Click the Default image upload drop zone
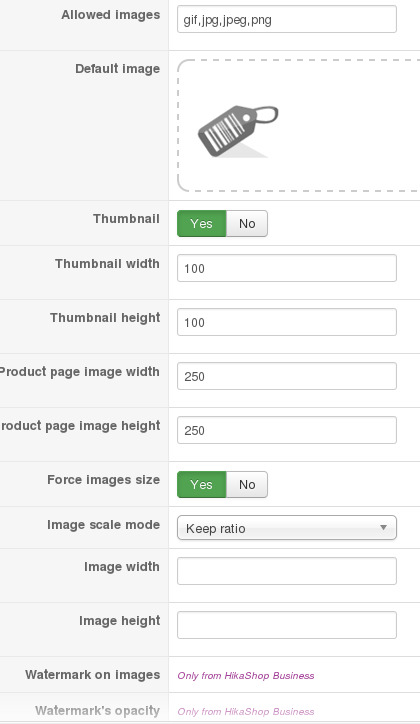 click(299, 125)
